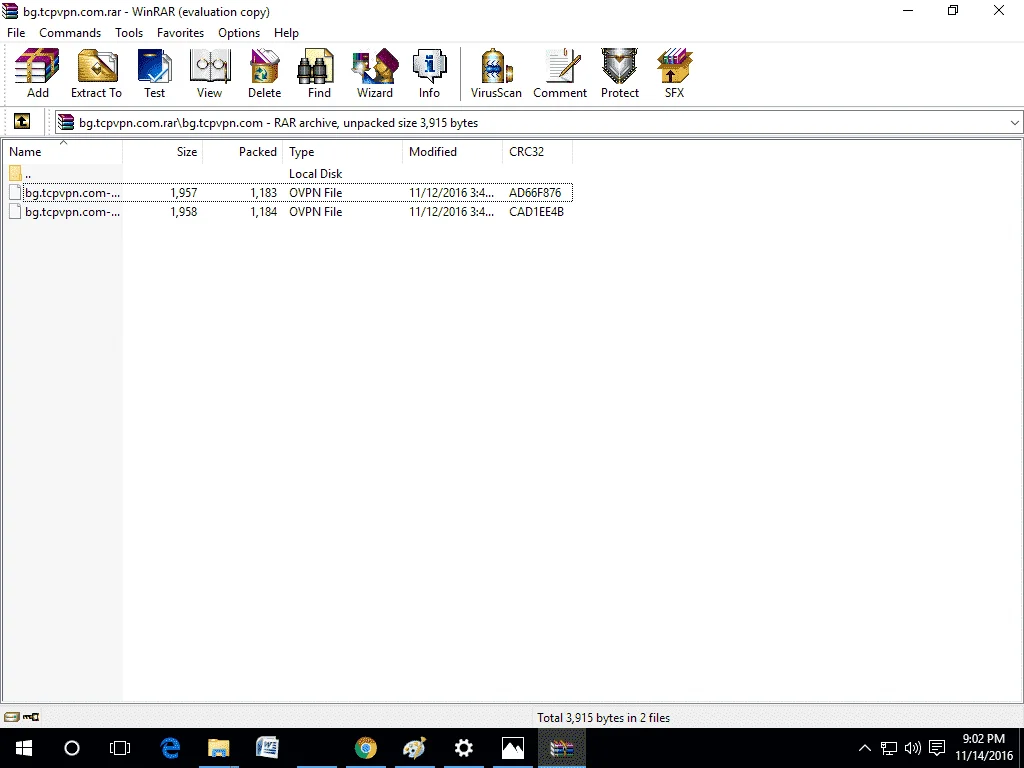
Task: Sort by Name column header
Action: (x=63, y=152)
